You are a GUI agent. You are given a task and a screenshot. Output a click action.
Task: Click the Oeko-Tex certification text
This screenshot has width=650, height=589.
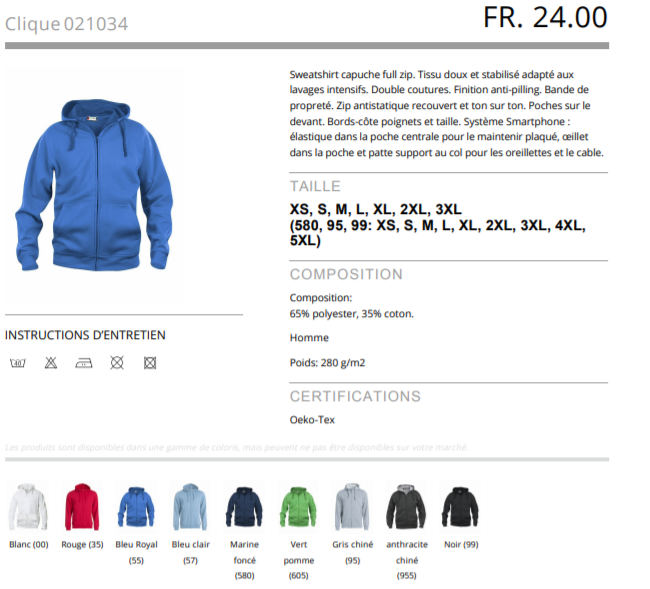[312, 420]
